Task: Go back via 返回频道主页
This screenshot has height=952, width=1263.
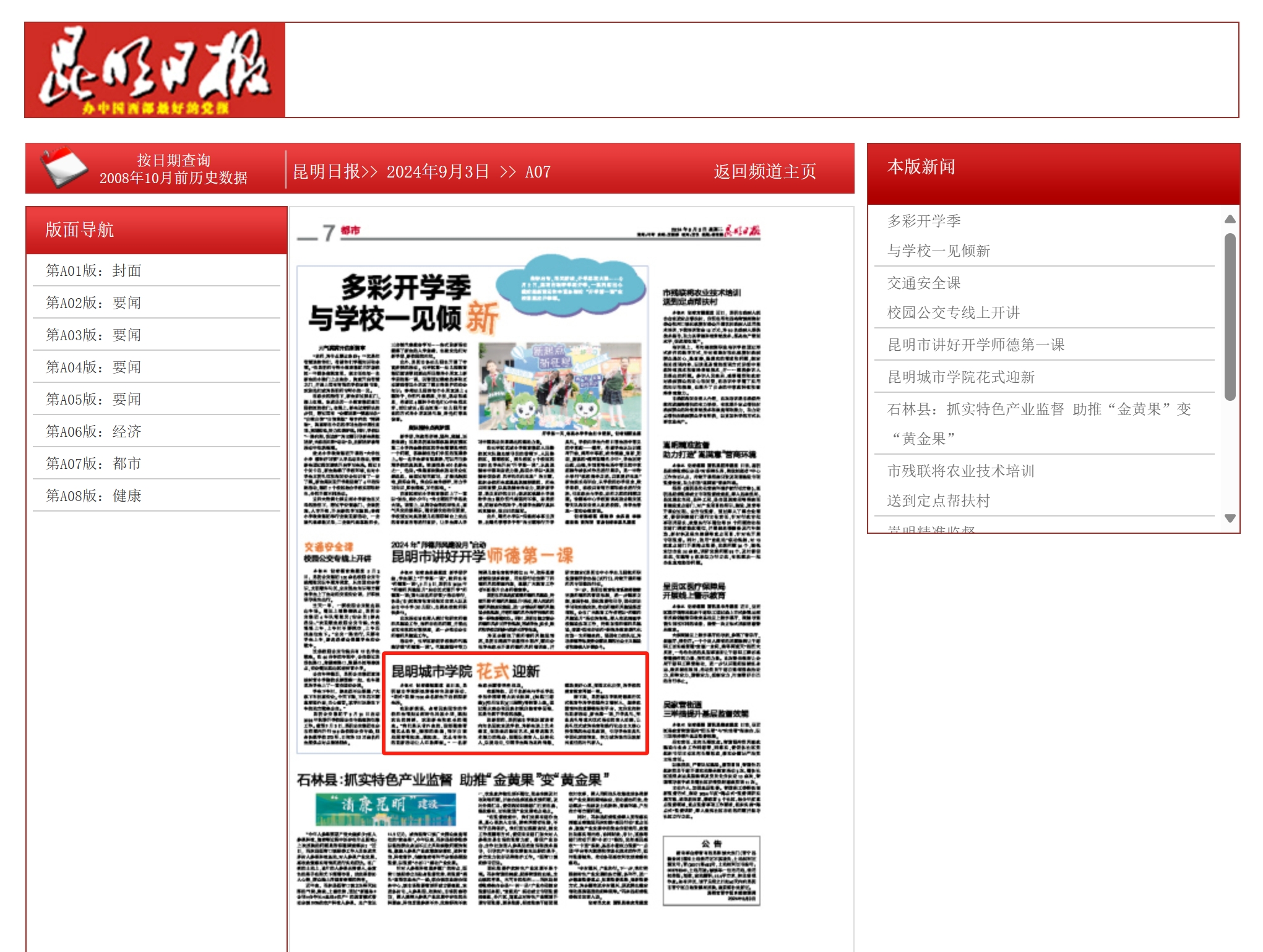Action: (765, 171)
